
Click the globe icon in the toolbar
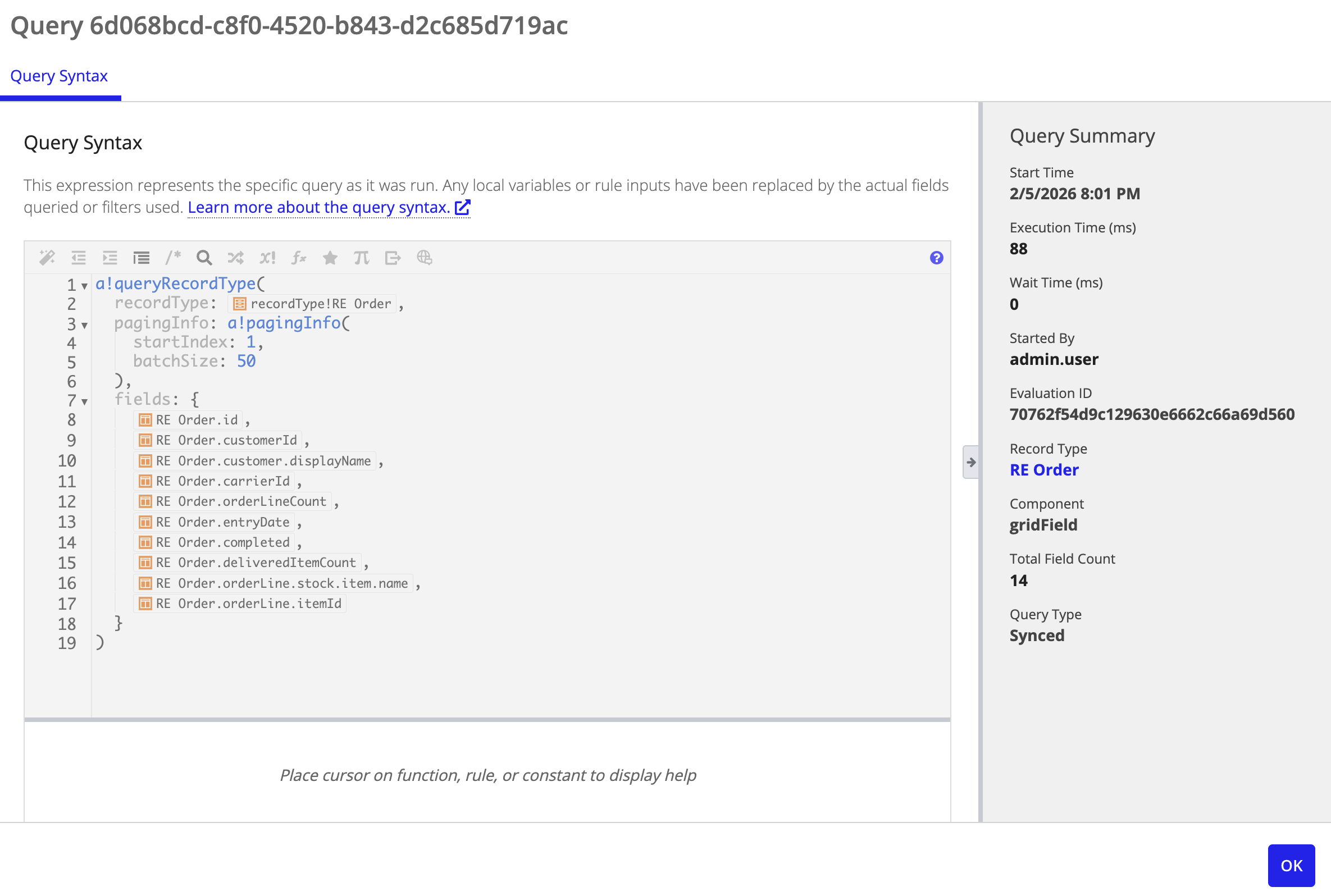coord(424,258)
